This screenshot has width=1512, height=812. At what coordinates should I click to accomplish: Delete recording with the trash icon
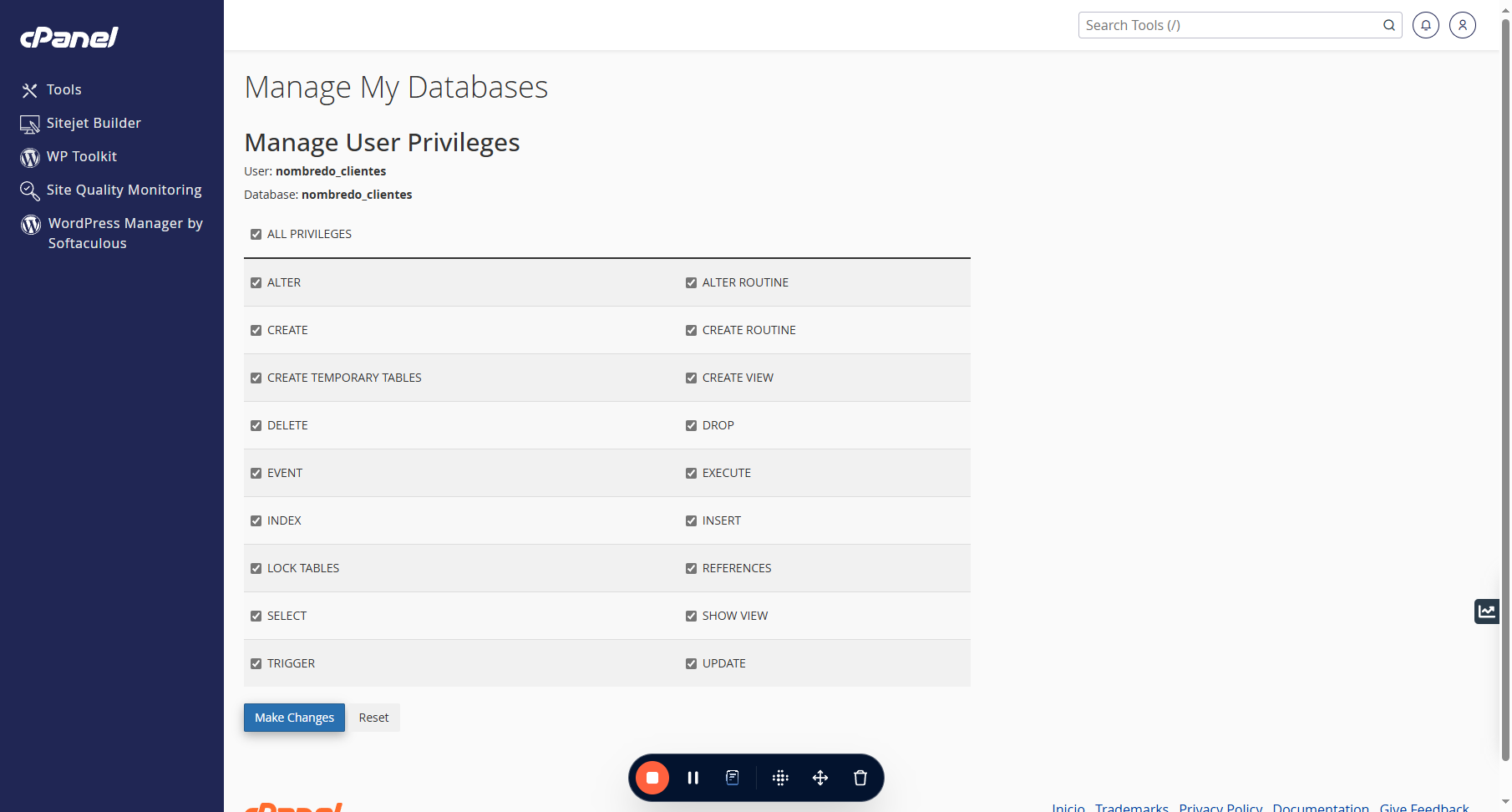coord(860,778)
